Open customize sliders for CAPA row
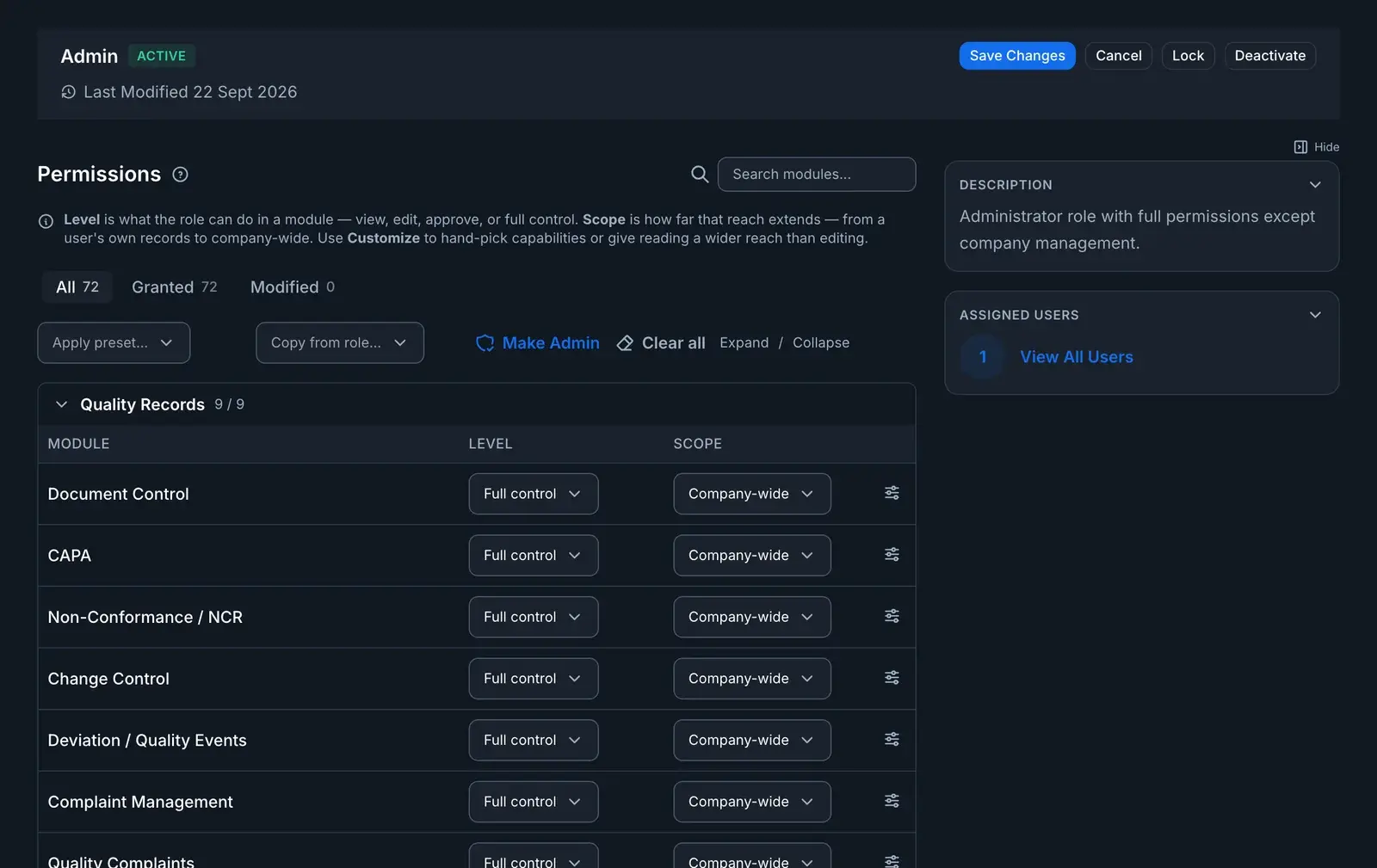Image resolution: width=1377 pixels, height=868 pixels. tap(892, 555)
